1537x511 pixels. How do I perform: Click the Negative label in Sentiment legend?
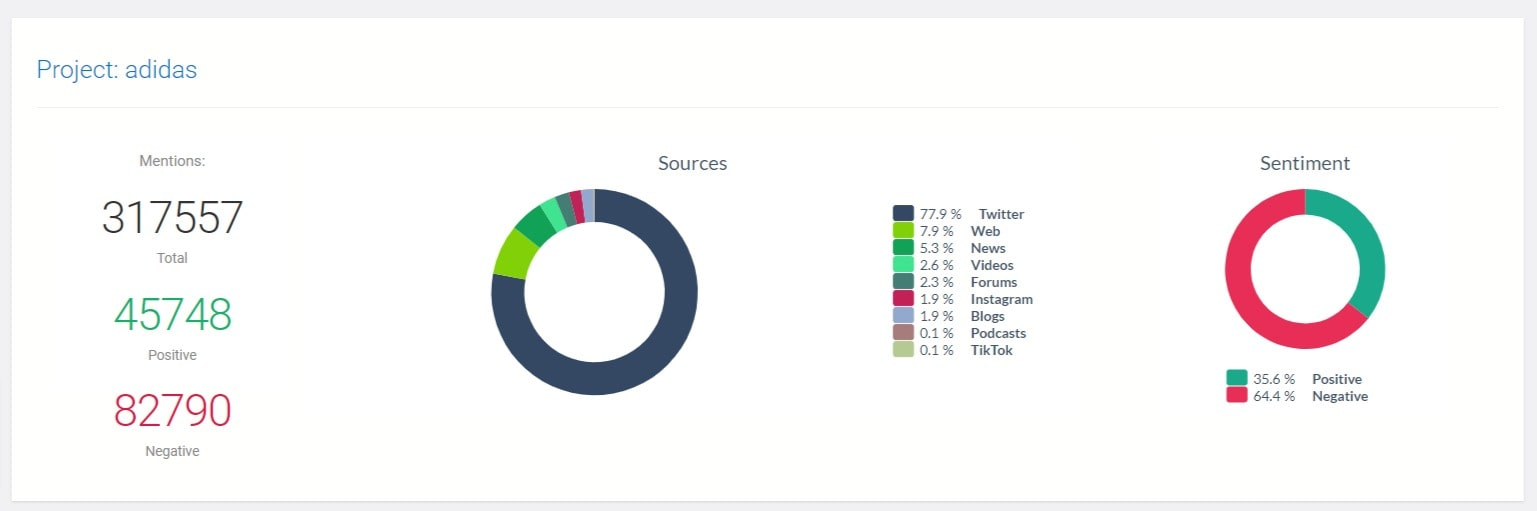(1340, 396)
